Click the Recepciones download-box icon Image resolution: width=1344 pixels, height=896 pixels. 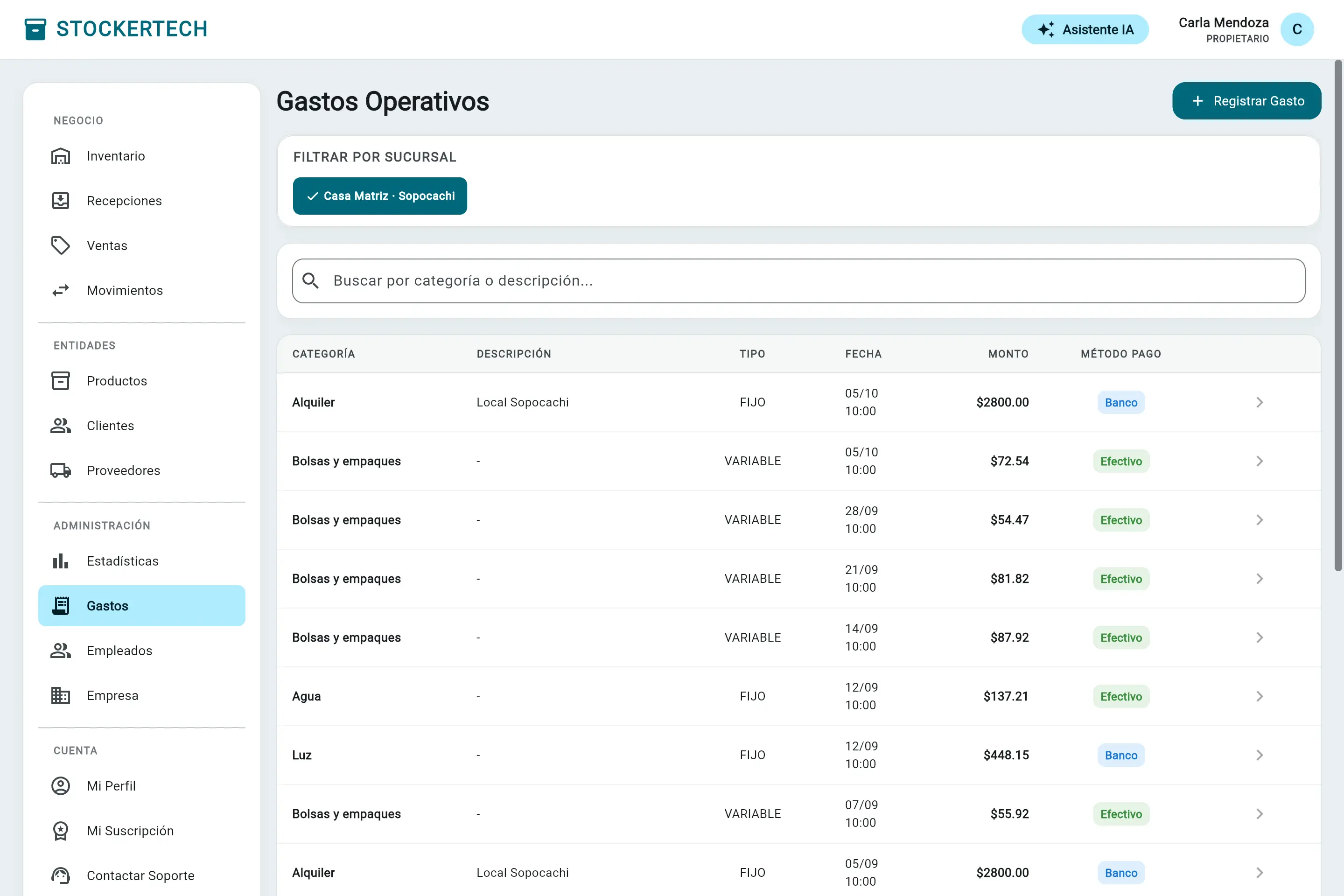[x=61, y=201]
